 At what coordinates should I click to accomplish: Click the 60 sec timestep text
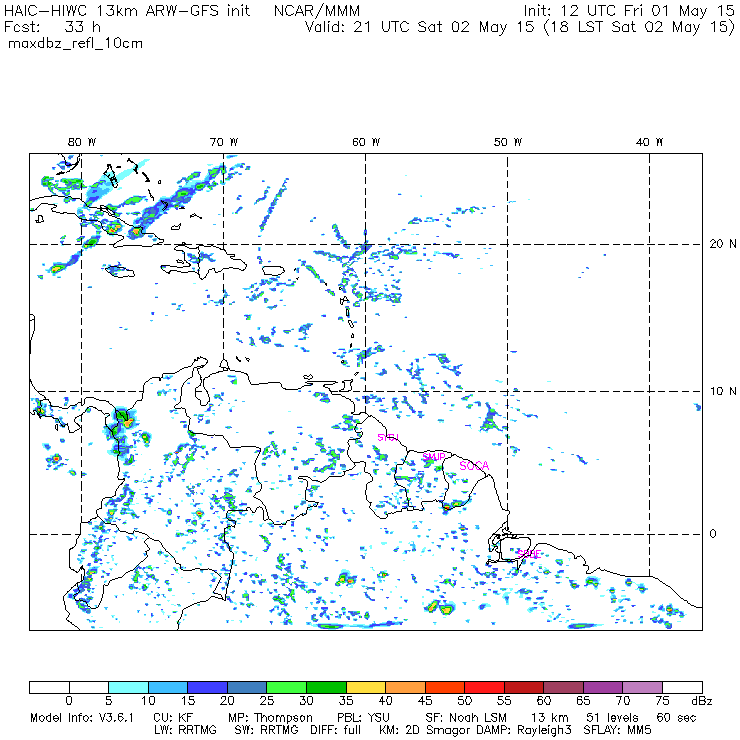(x=676, y=718)
